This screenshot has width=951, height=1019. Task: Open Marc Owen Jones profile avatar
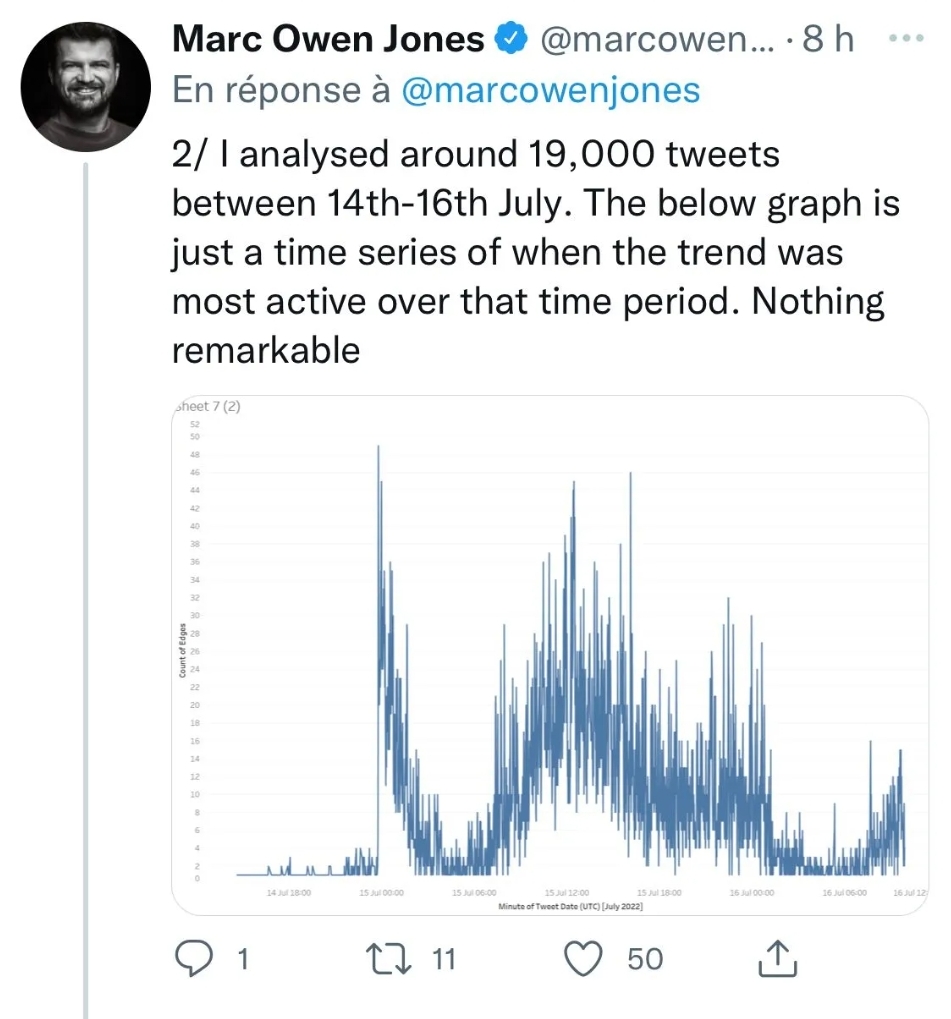[86, 88]
